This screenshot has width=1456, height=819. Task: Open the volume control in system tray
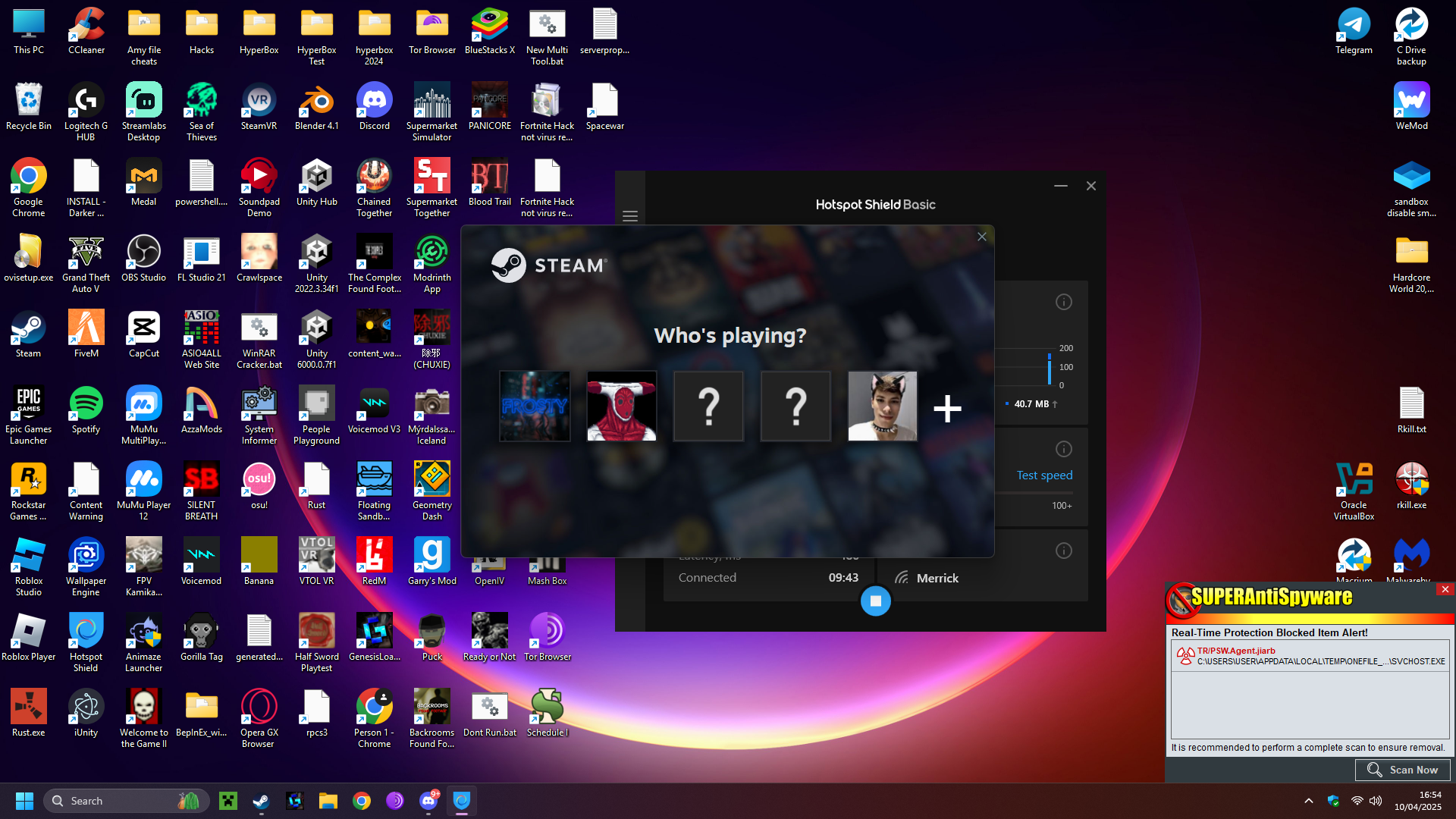point(1376,801)
